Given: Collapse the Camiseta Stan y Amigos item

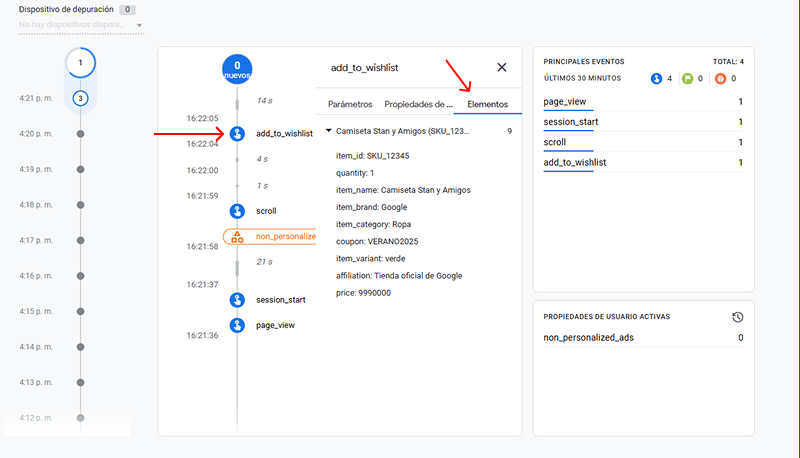Looking at the screenshot, I should (329, 131).
